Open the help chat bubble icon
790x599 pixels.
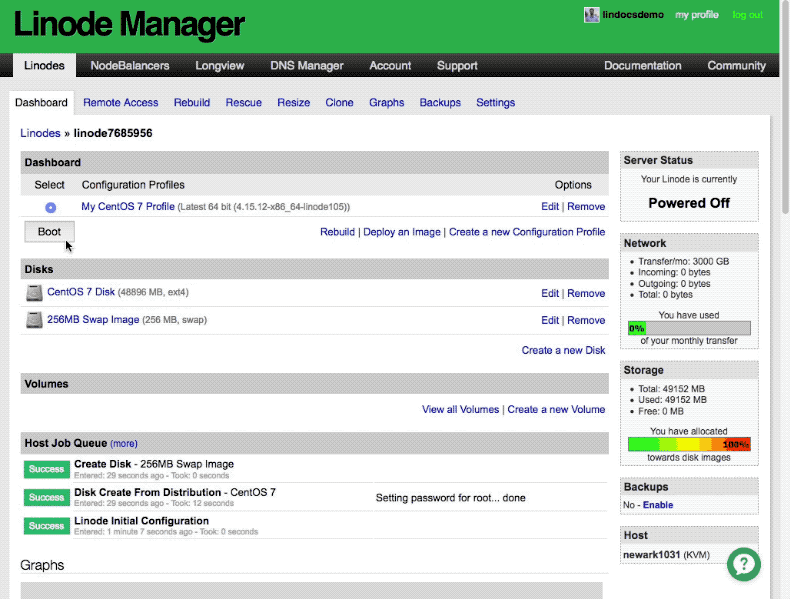pyautogui.click(x=743, y=564)
